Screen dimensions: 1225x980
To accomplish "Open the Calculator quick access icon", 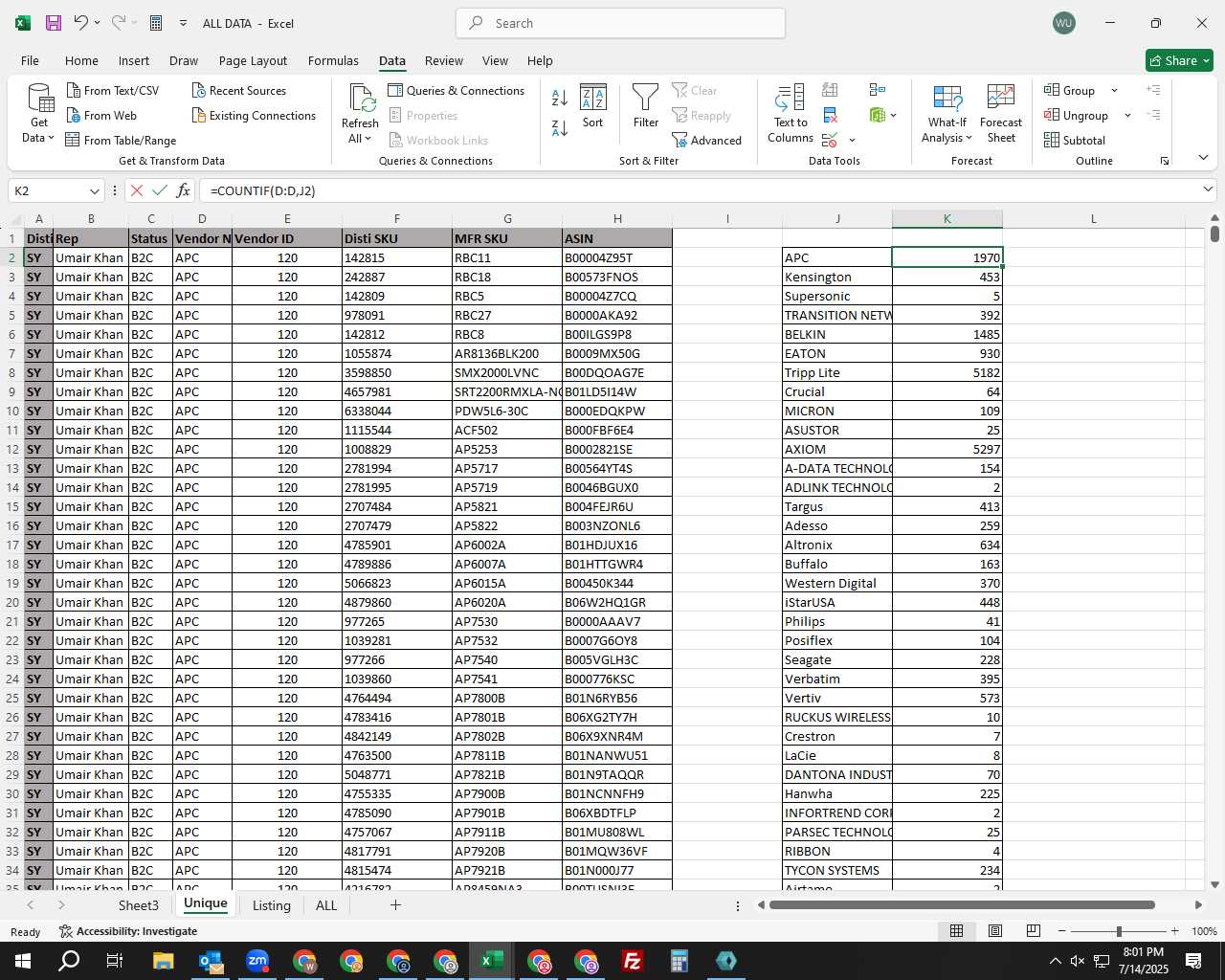I will (x=156, y=23).
